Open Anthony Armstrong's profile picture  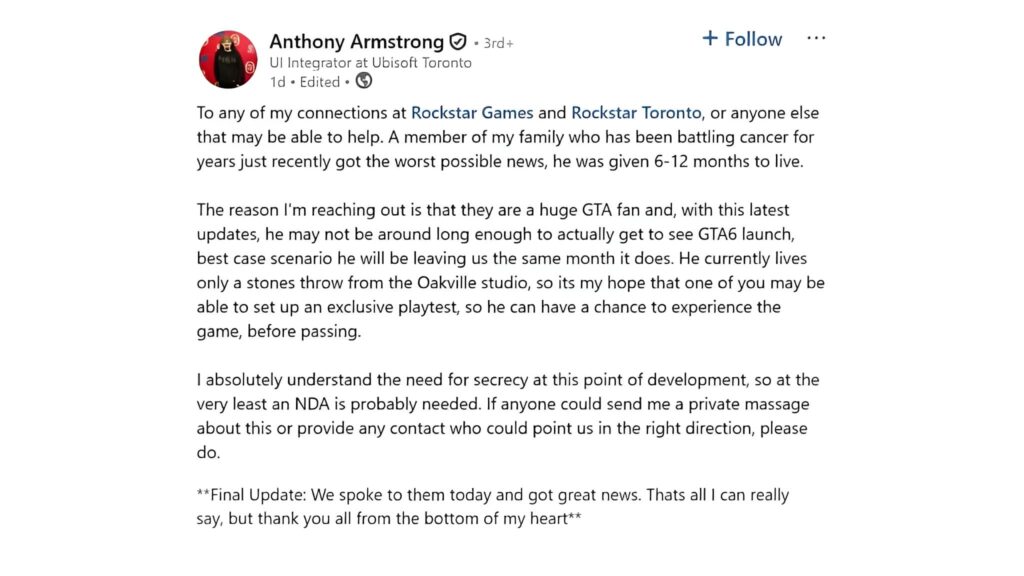228,59
